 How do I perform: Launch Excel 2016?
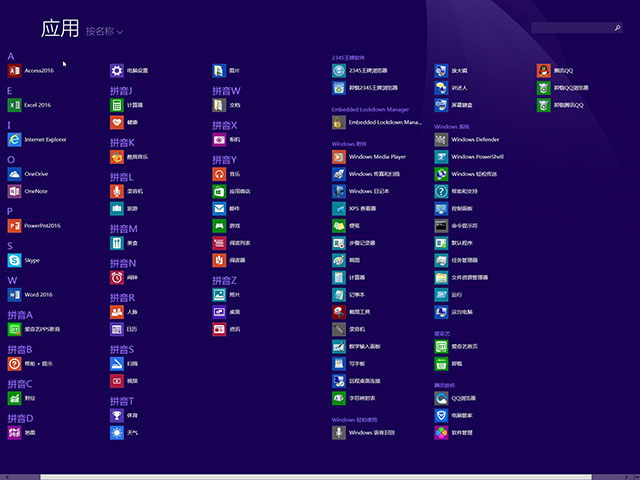tap(29, 105)
